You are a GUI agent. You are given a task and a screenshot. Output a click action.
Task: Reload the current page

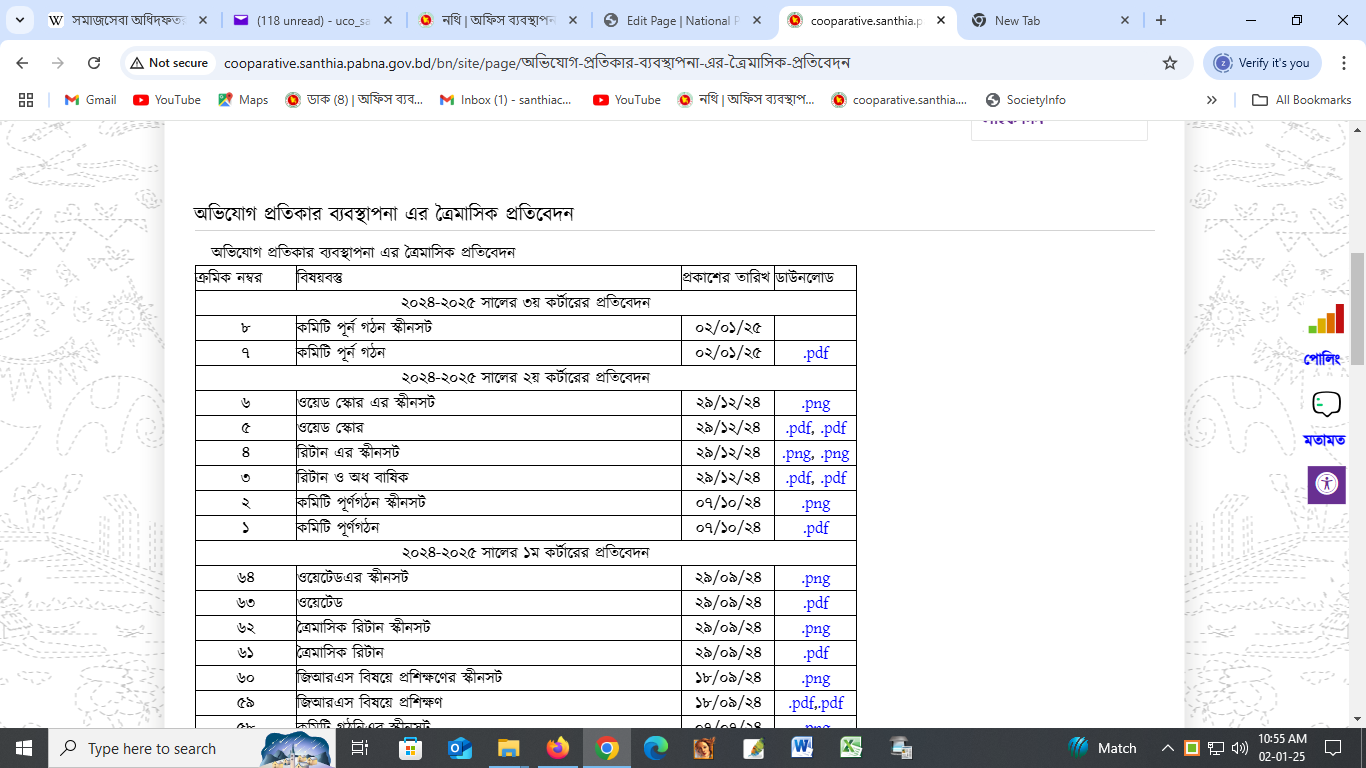pyautogui.click(x=94, y=63)
